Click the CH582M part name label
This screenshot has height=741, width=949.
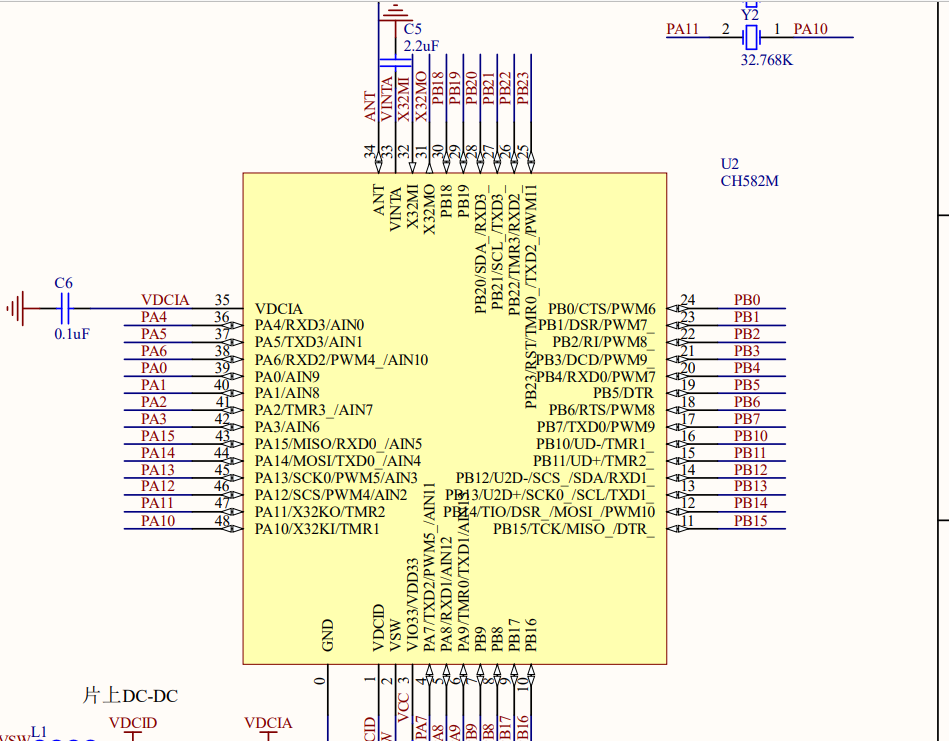749,181
